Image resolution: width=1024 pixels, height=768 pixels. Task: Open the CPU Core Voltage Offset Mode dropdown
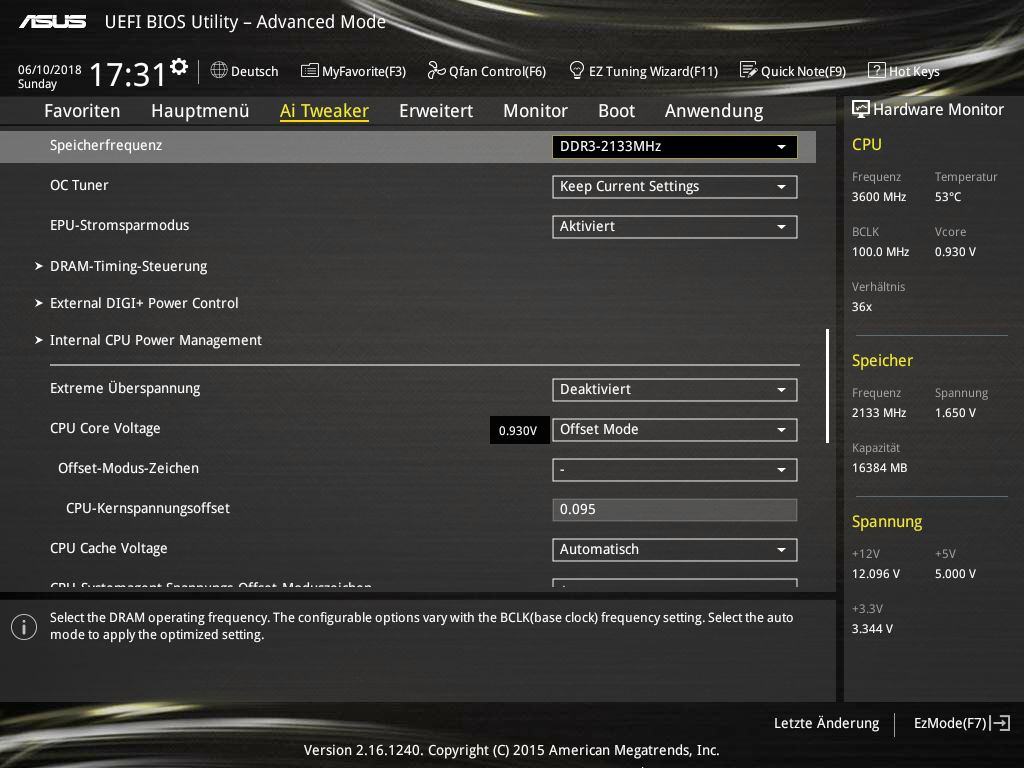675,430
